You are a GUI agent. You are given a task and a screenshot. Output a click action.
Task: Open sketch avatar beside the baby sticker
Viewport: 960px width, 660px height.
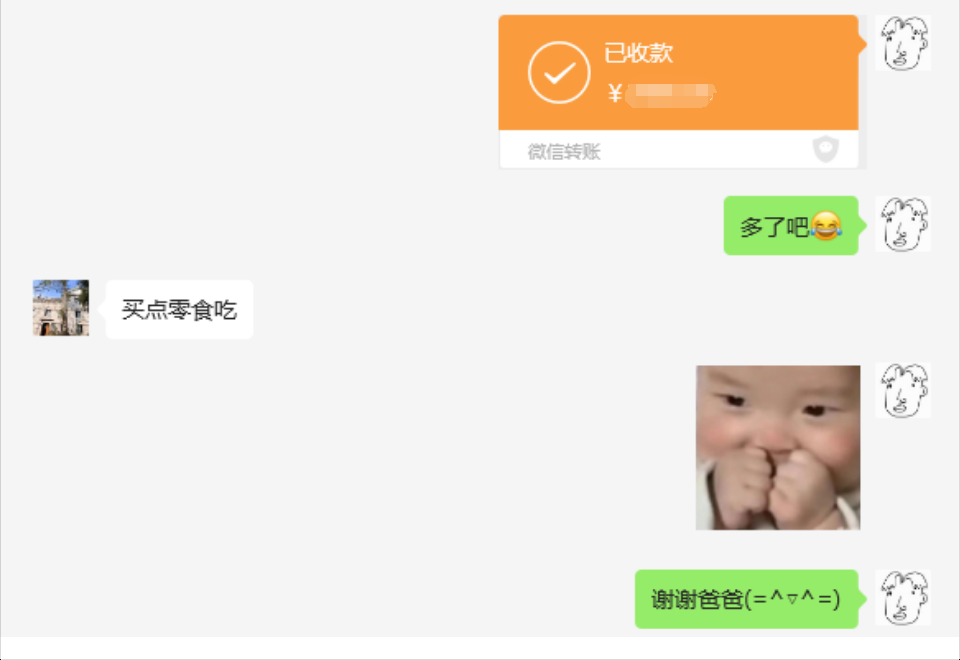coord(903,391)
